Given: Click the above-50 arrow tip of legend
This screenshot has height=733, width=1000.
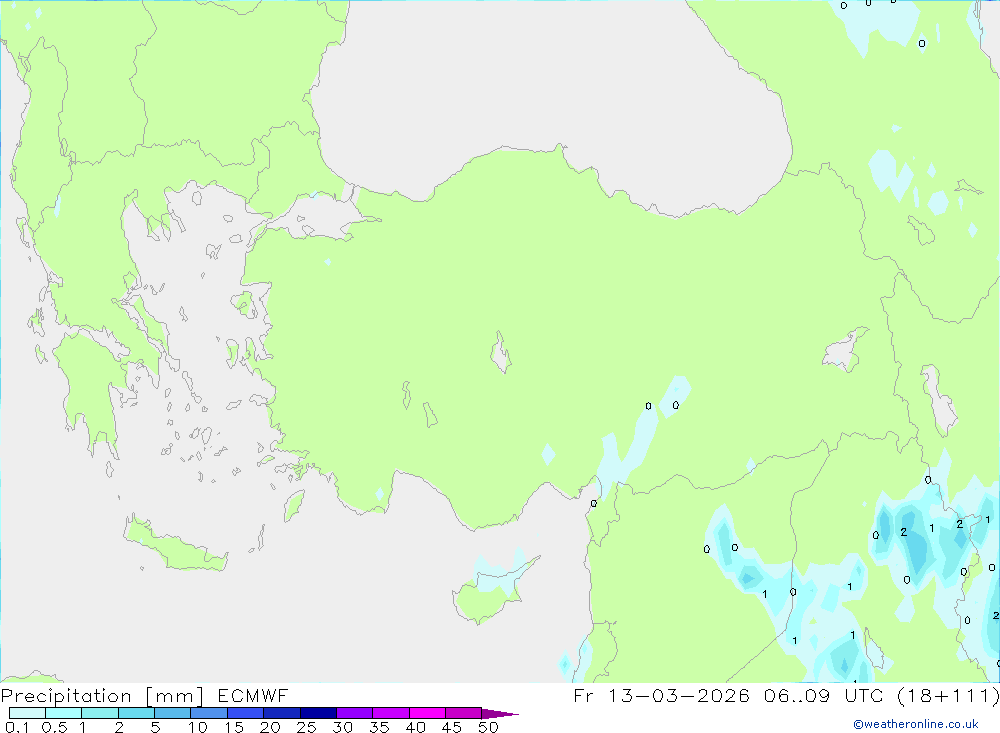Looking at the screenshot, I should [x=500, y=713].
